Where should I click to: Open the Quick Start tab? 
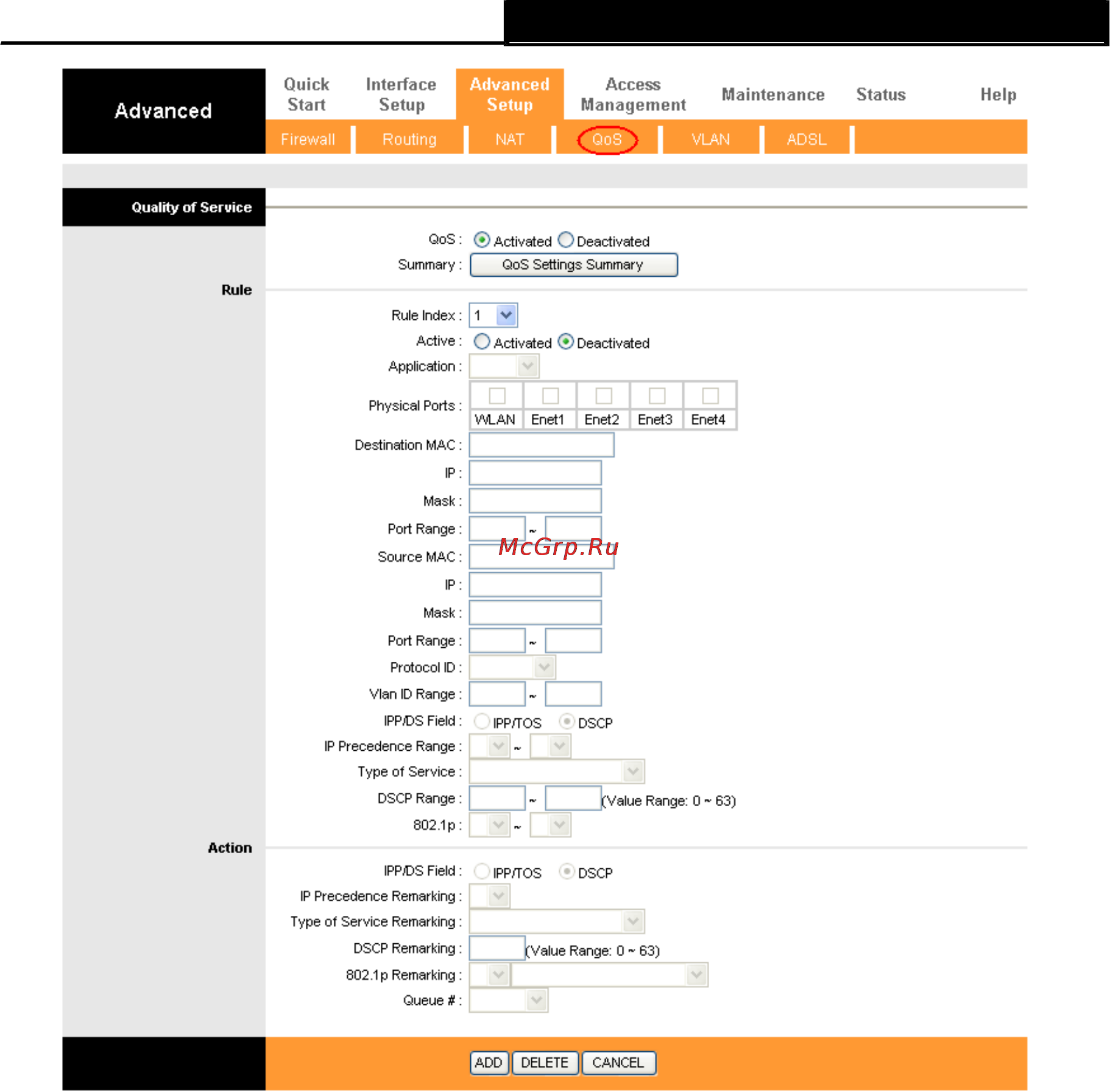306,94
